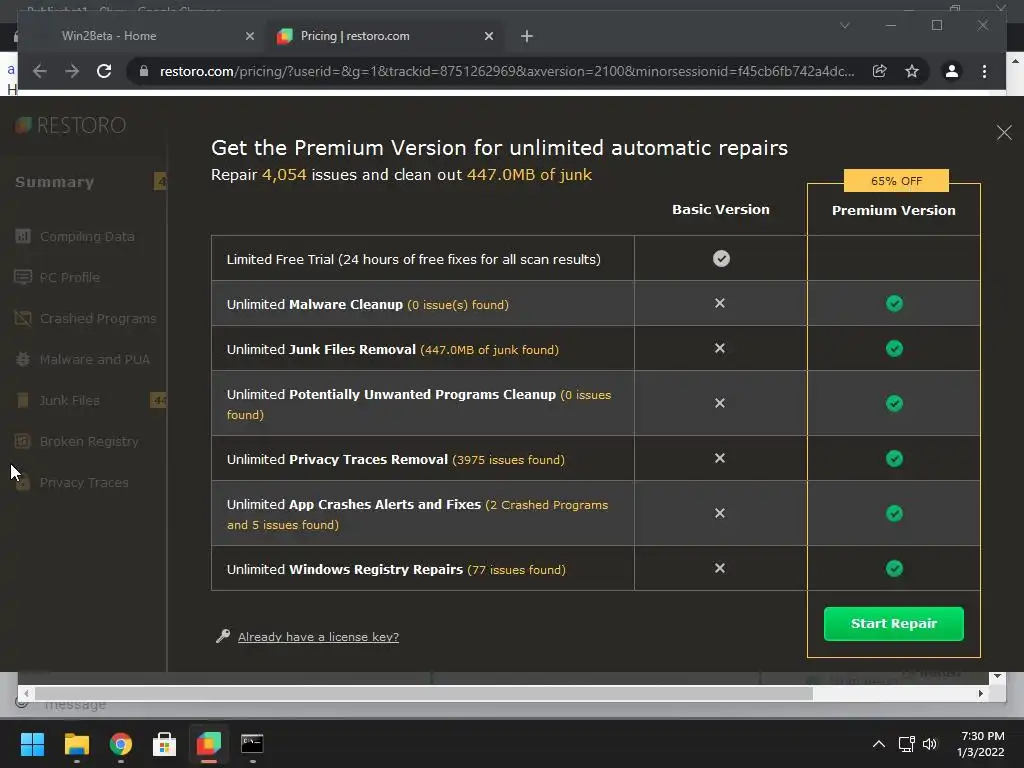Click the Basic Version column header

[x=720, y=210]
